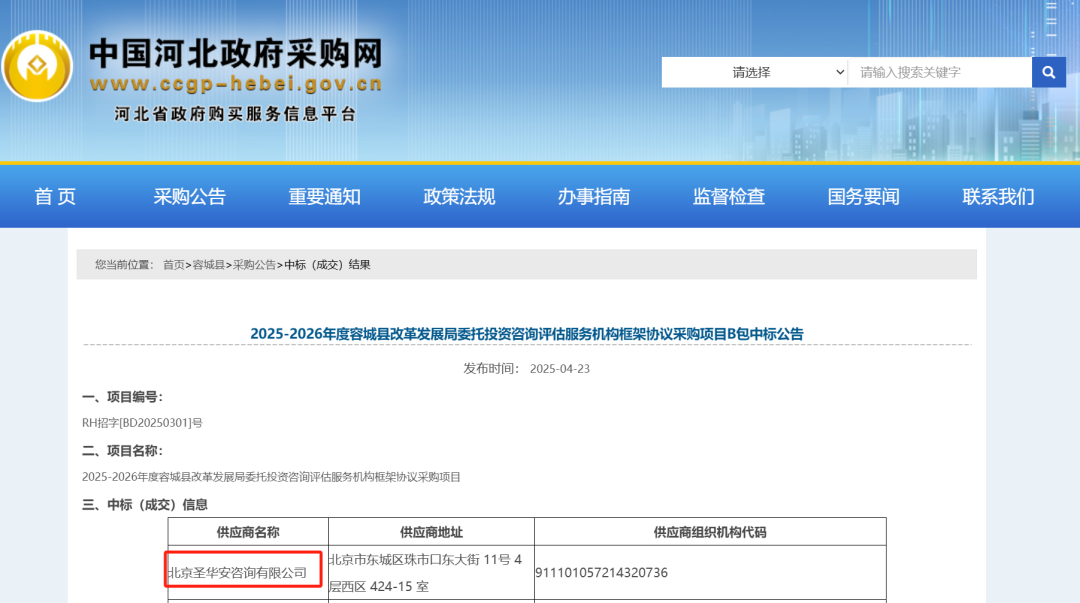
Task: Click the blue search magnifier button
Action: tap(1048, 72)
